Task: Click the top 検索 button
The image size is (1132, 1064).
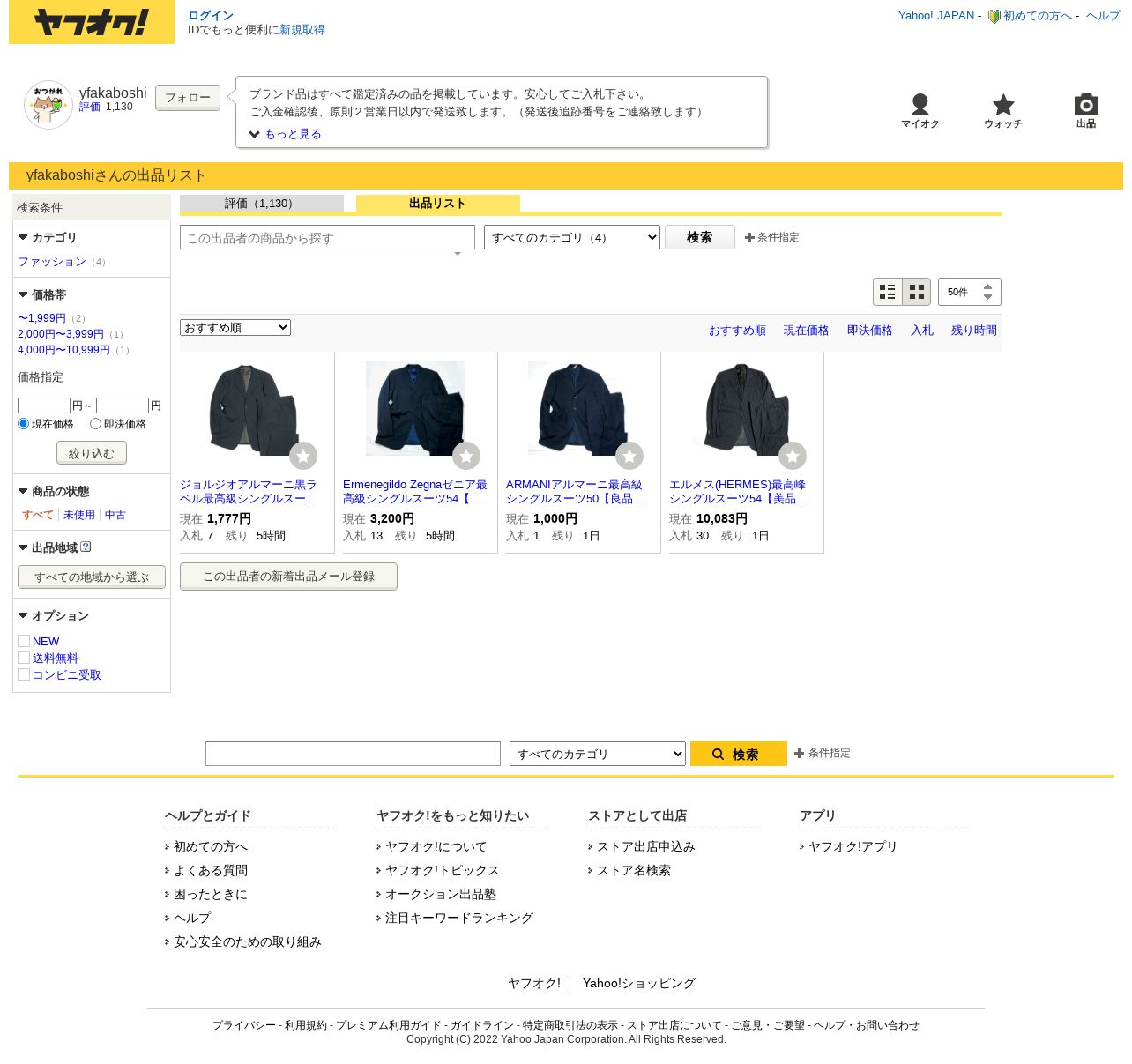Action: pyautogui.click(x=700, y=237)
